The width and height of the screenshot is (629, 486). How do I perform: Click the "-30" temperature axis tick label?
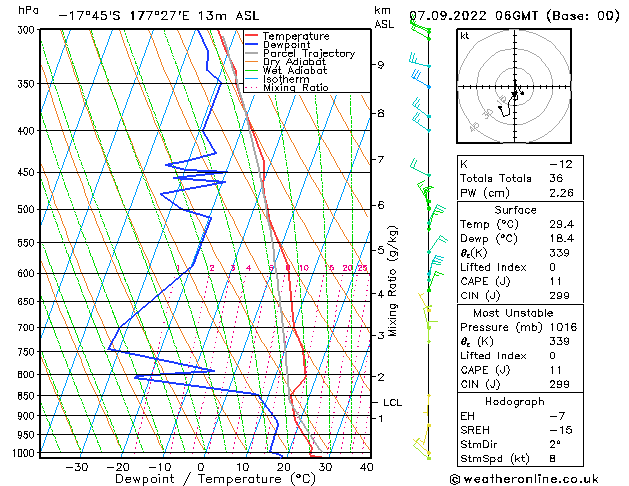pyautogui.click(x=77, y=467)
